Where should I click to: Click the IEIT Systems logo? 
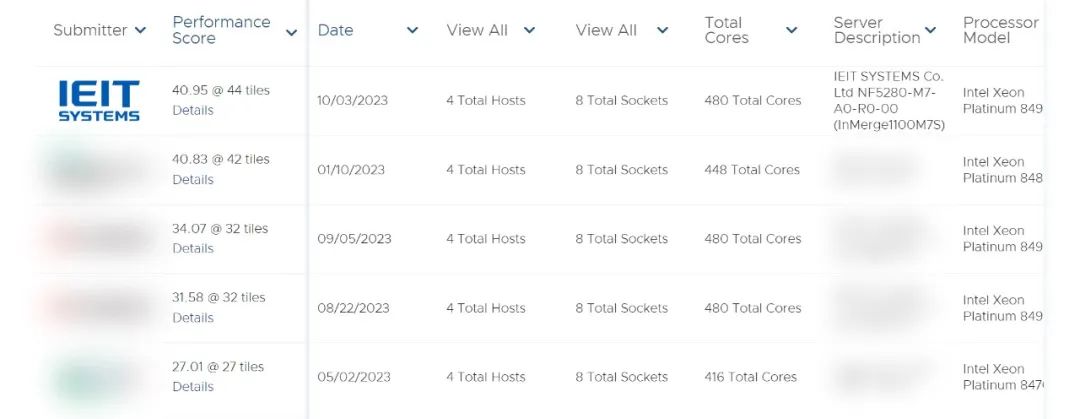(x=98, y=100)
